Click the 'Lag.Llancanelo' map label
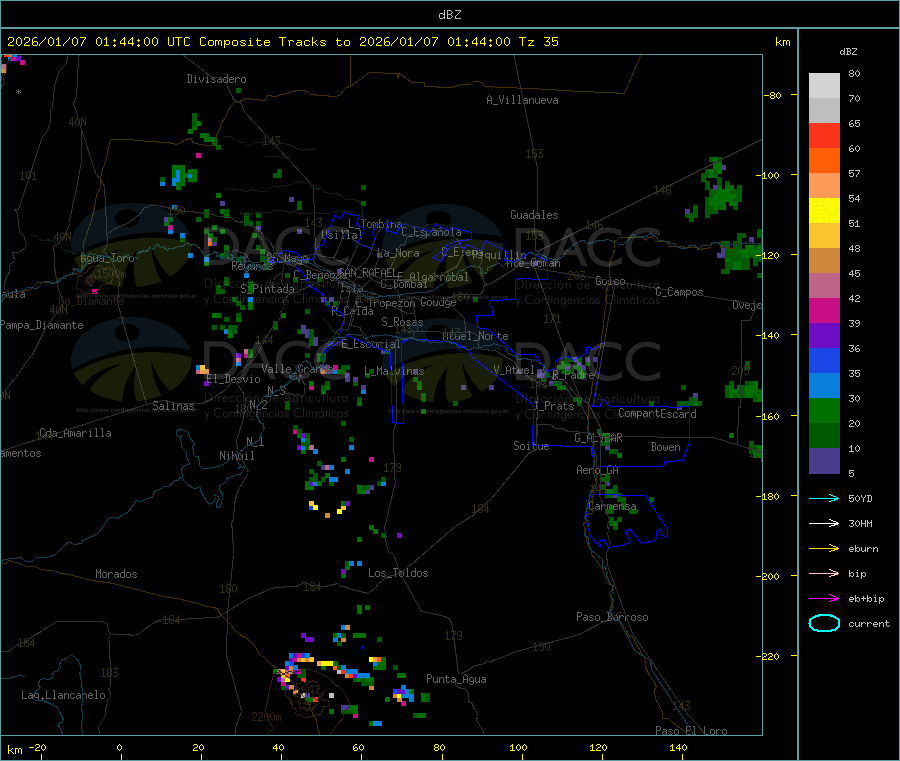This screenshot has width=900, height=761. pyautogui.click(x=64, y=695)
